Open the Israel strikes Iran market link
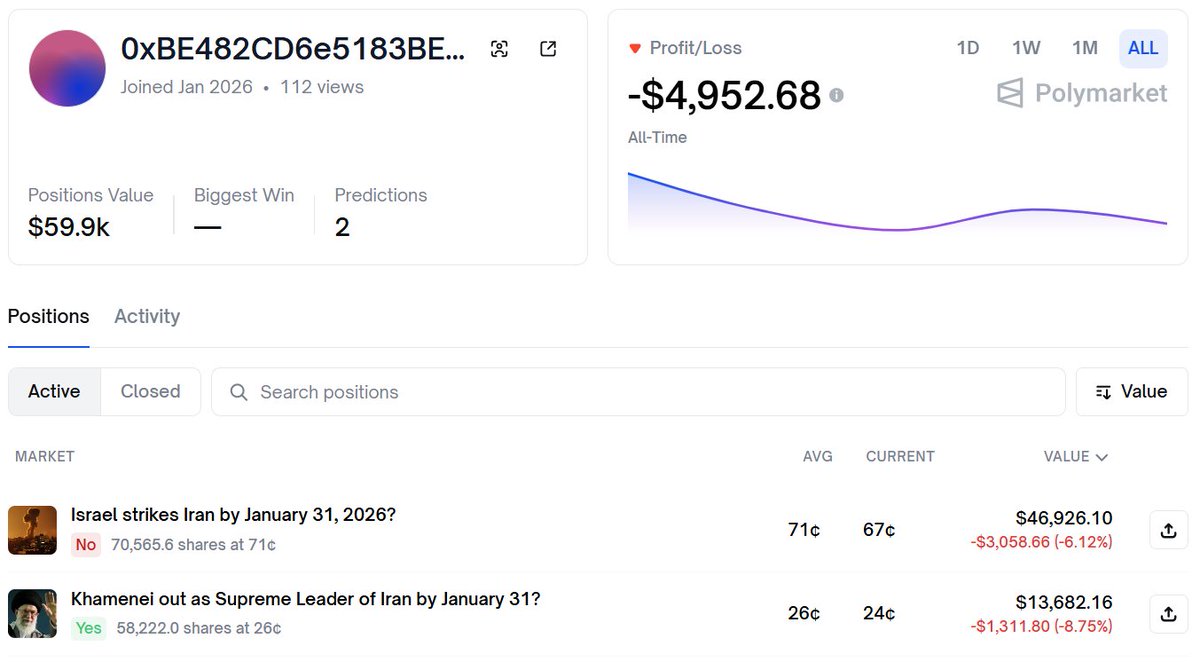Viewport: 1200px width, 662px height. click(x=233, y=515)
